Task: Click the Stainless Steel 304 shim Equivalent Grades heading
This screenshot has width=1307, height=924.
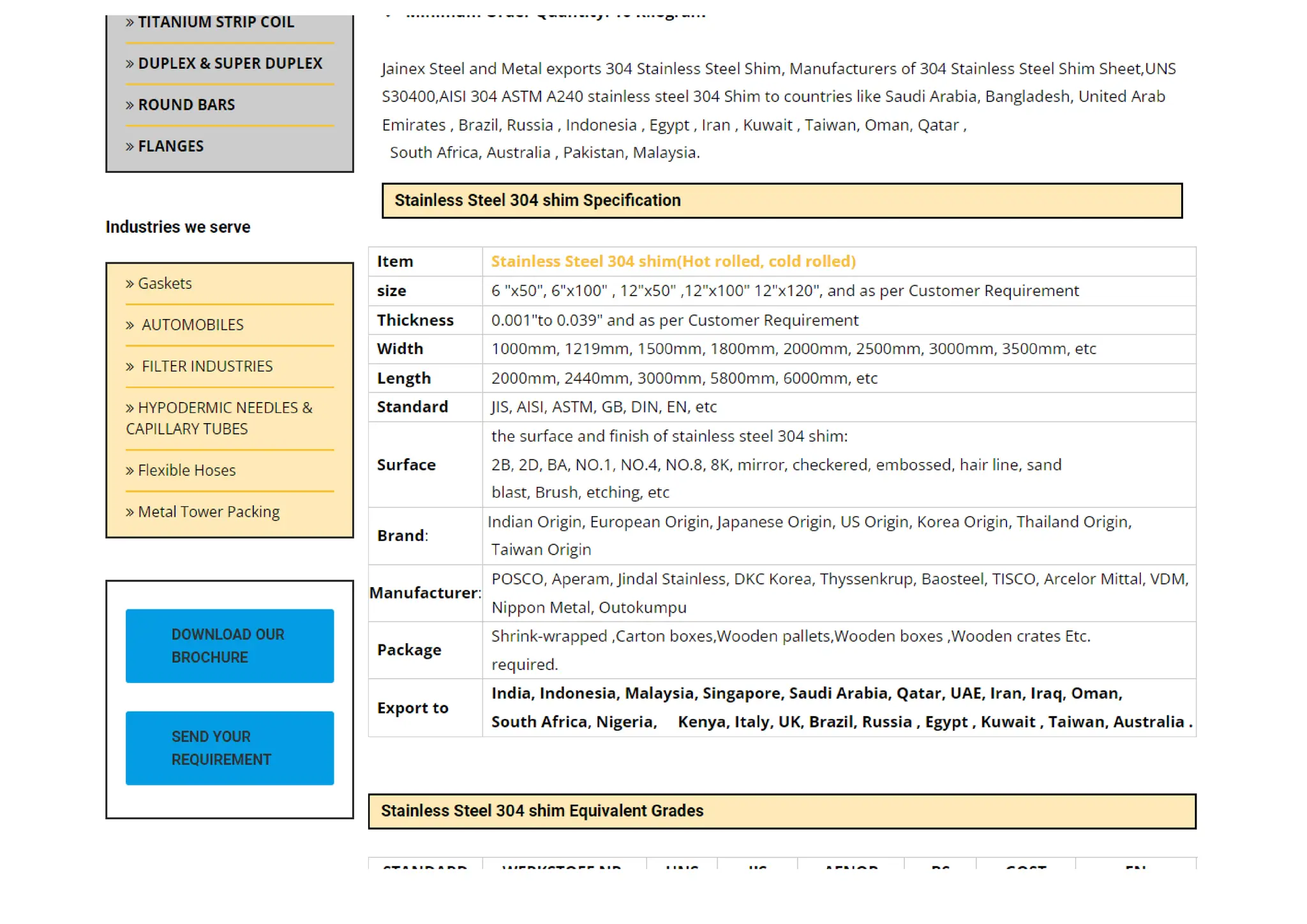Action: 542,811
